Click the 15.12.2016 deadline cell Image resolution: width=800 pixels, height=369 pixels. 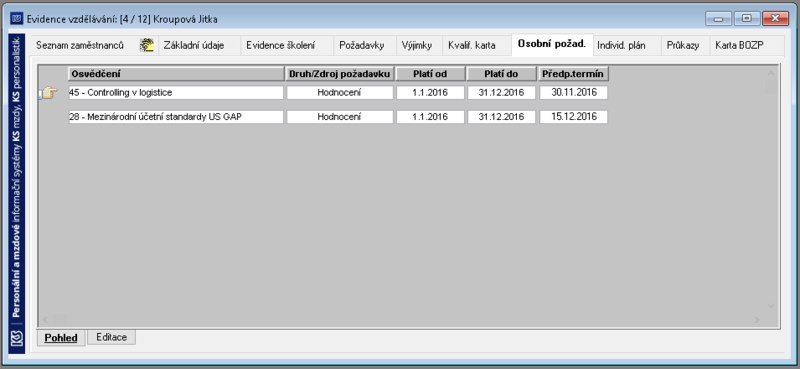[x=573, y=117]
